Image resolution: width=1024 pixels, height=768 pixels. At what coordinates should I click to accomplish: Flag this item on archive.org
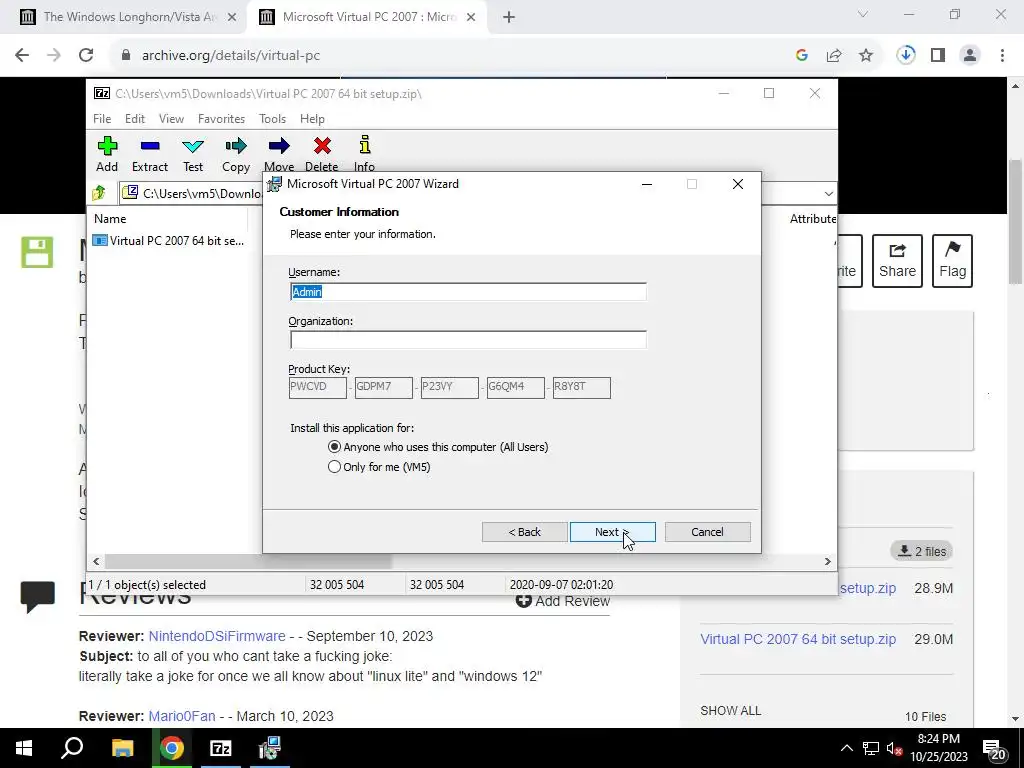952,261
